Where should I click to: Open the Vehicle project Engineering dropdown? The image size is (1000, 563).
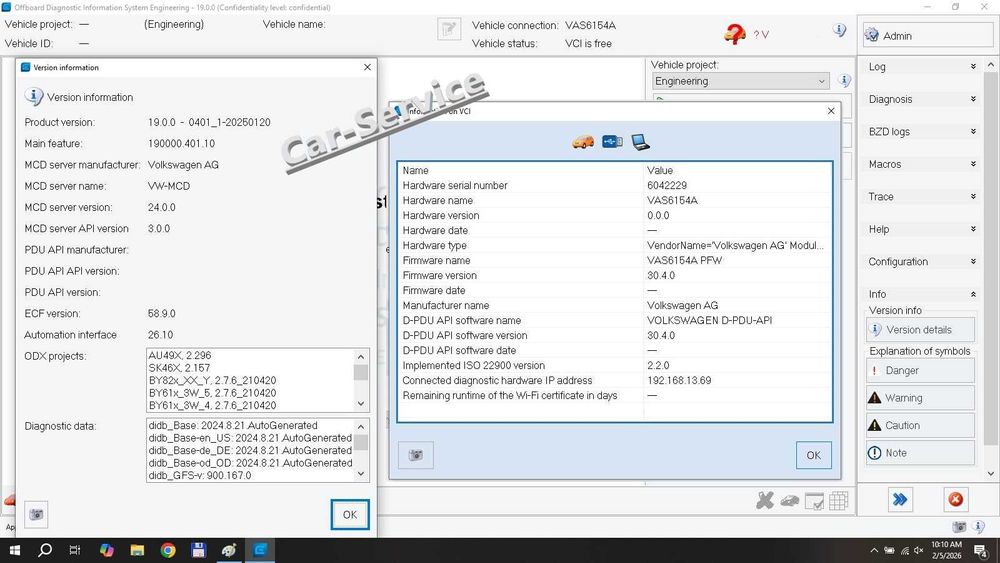(740, 81)
